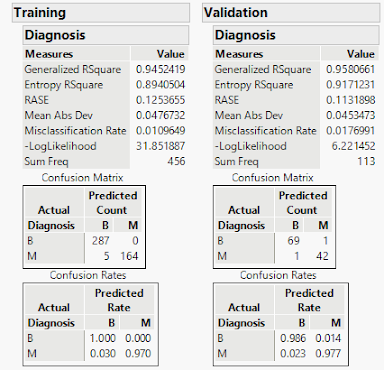Click Validation -LogLikelihood value 6.221452
The image size is (384, 370).
[353, 146]
